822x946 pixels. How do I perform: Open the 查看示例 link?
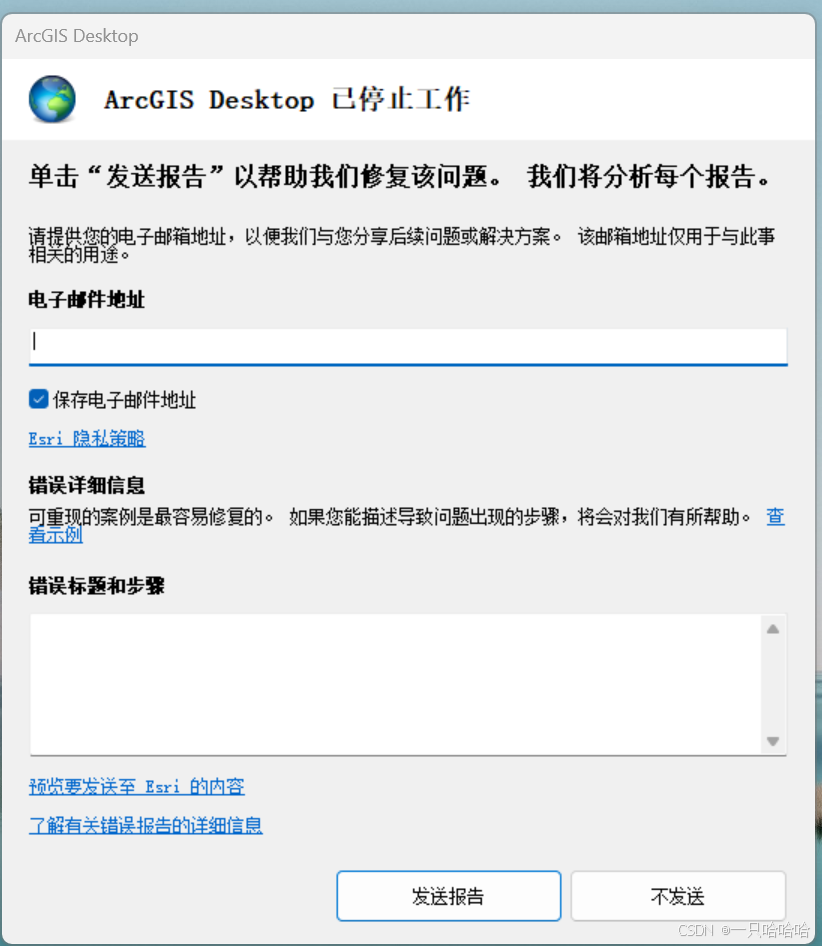coord(56,535)
